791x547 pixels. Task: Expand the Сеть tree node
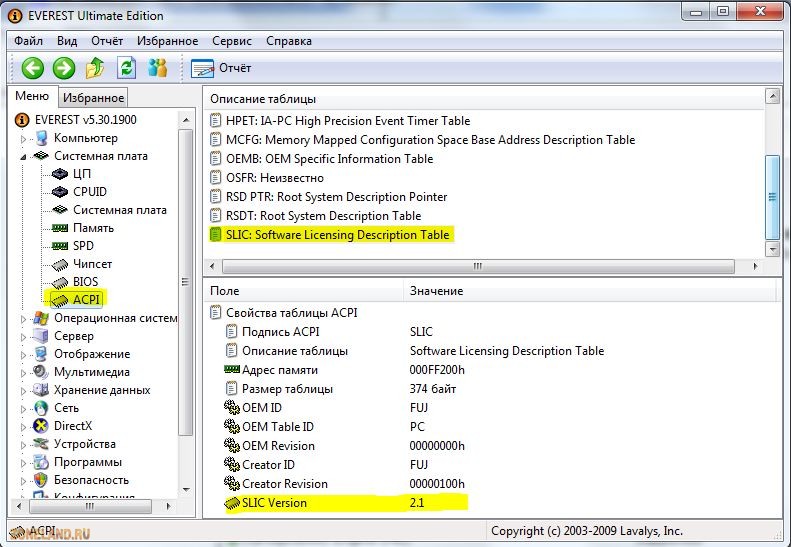pyautogui.click(x=23, y=408)
